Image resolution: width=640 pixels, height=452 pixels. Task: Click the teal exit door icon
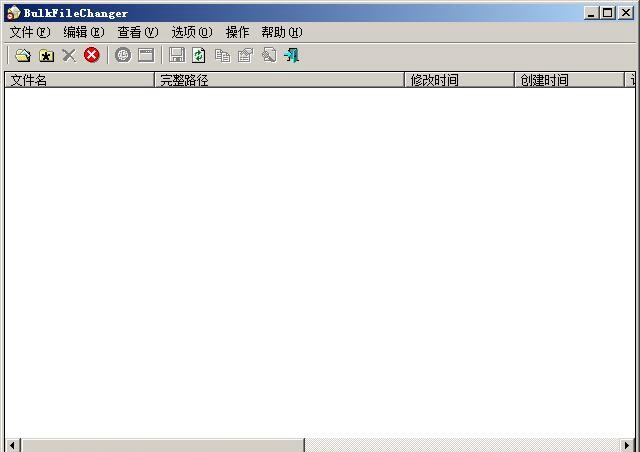coord(291,55)
